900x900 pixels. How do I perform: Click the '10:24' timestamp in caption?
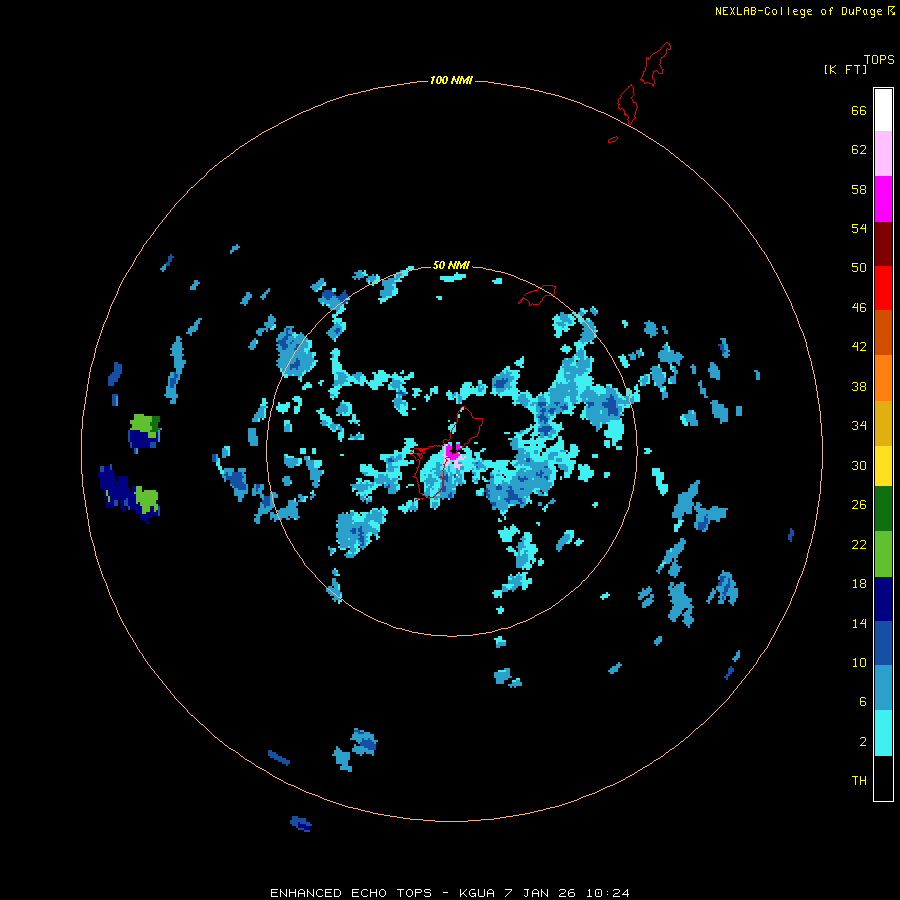point(607,893)
